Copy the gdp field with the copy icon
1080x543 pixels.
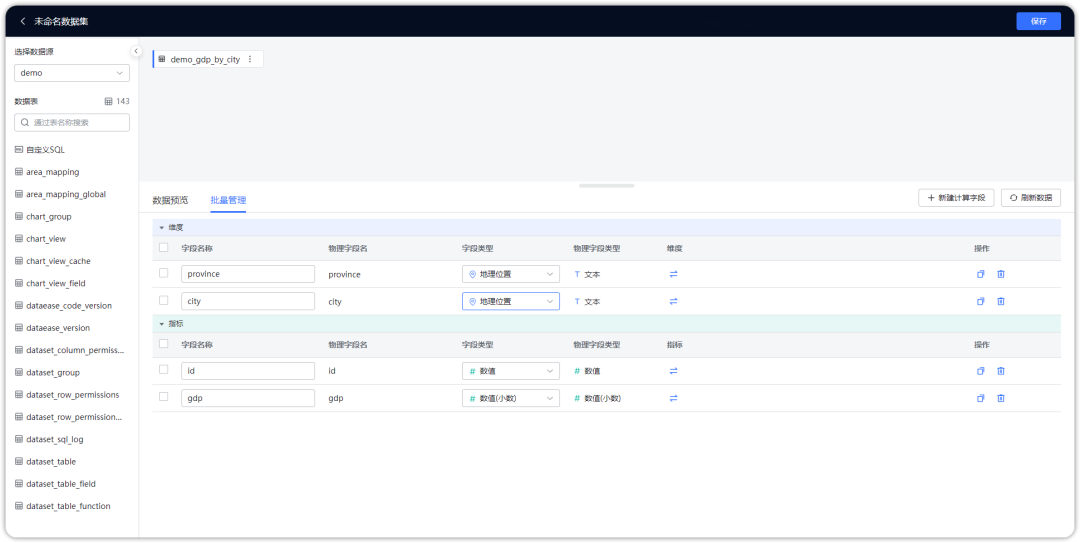(x=980, y=398)
